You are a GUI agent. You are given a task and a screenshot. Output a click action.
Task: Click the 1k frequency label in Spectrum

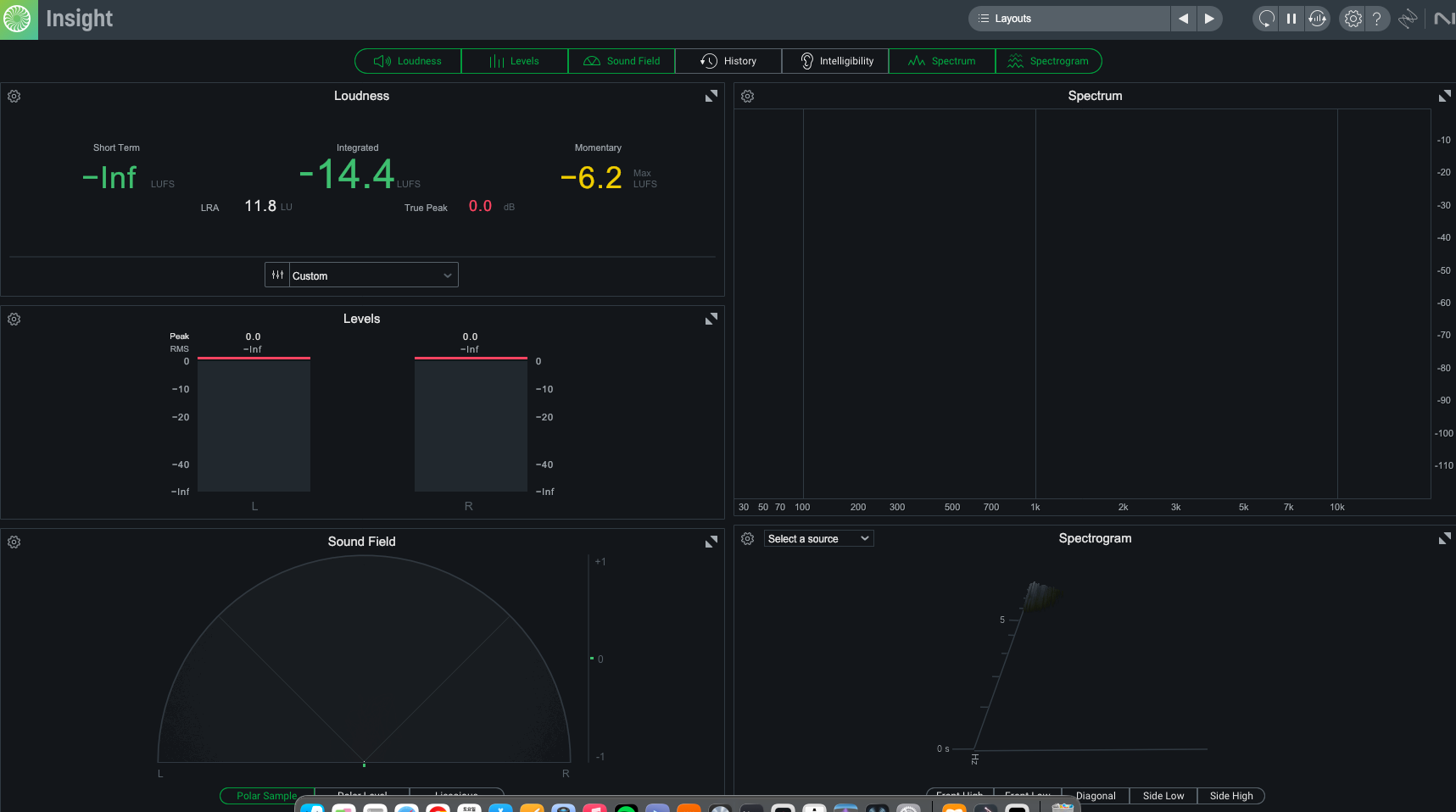pyautogui.click(x=1035, y=507)
